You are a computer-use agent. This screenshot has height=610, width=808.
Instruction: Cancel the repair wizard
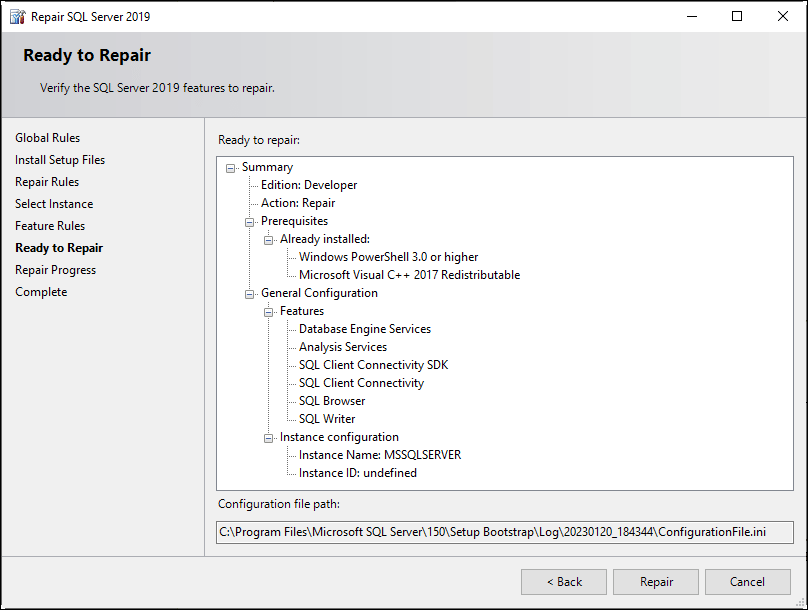pos(747,581)
